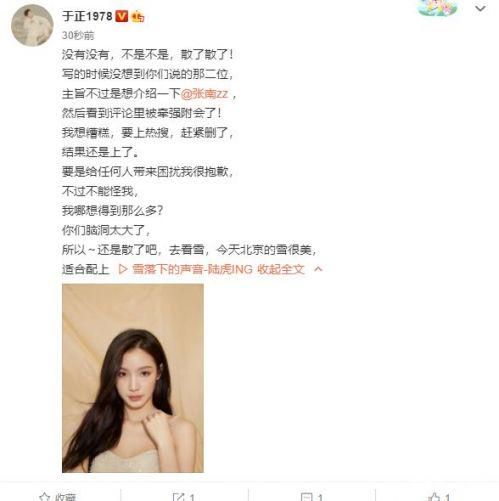
Task: Open the post options chevron menu
Action: click(480, 8)
